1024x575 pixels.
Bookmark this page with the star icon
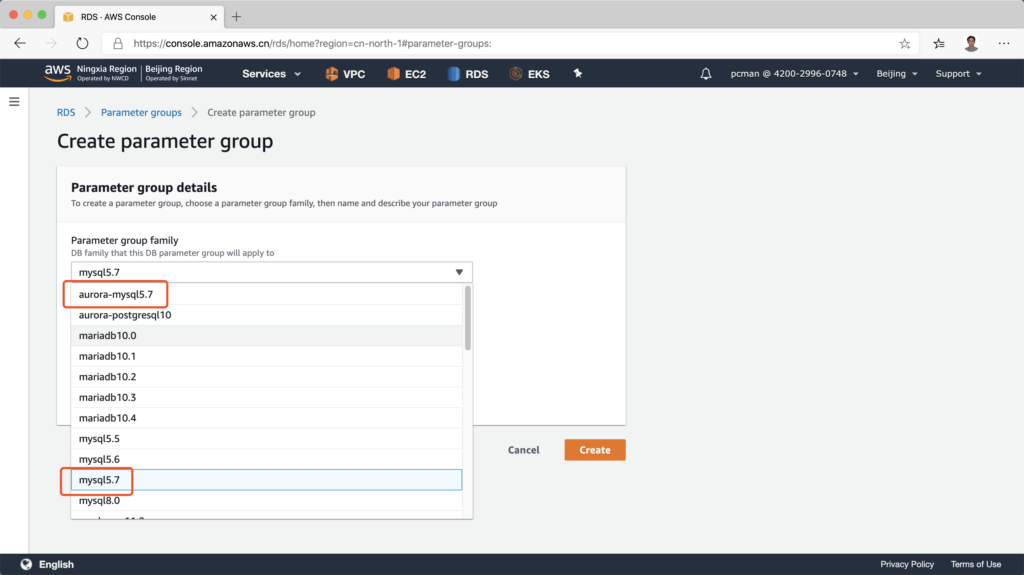[x=904, y=43]
